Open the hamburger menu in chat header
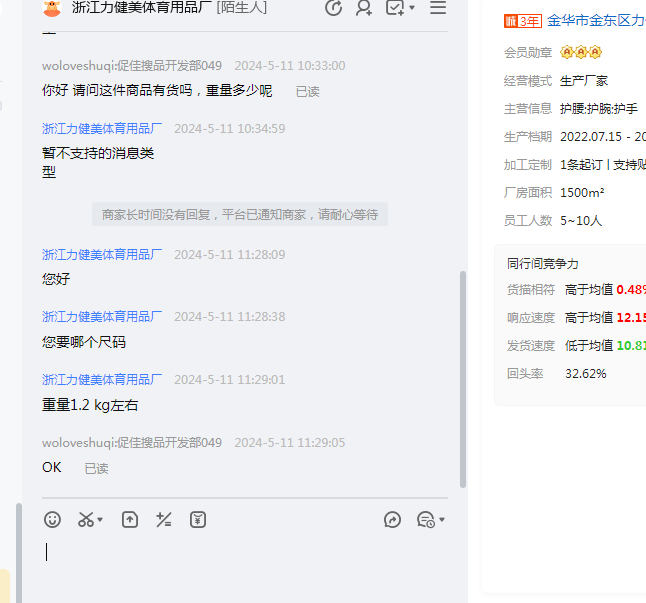The height and width of the screenshot is (603, 646). 438,8
